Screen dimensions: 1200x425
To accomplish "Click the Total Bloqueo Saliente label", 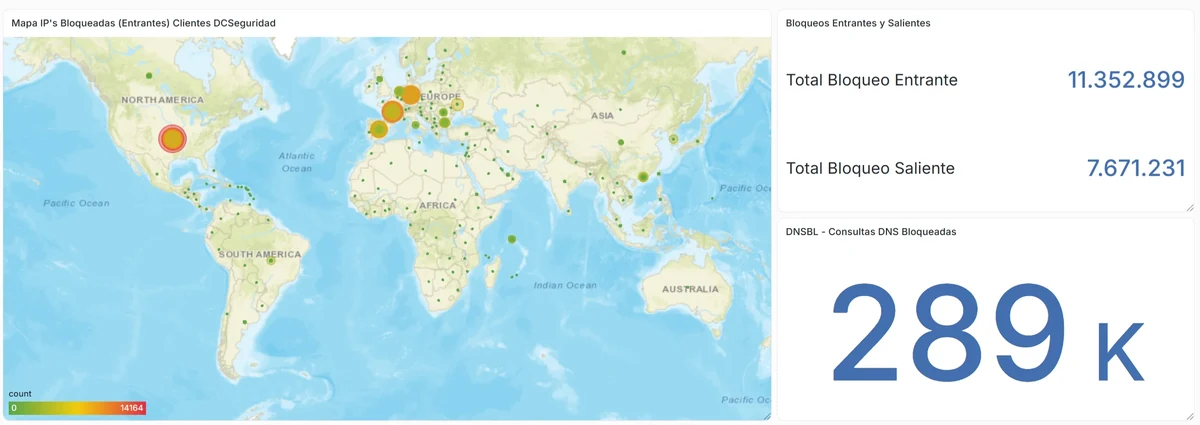I will (x=870, y=168).
